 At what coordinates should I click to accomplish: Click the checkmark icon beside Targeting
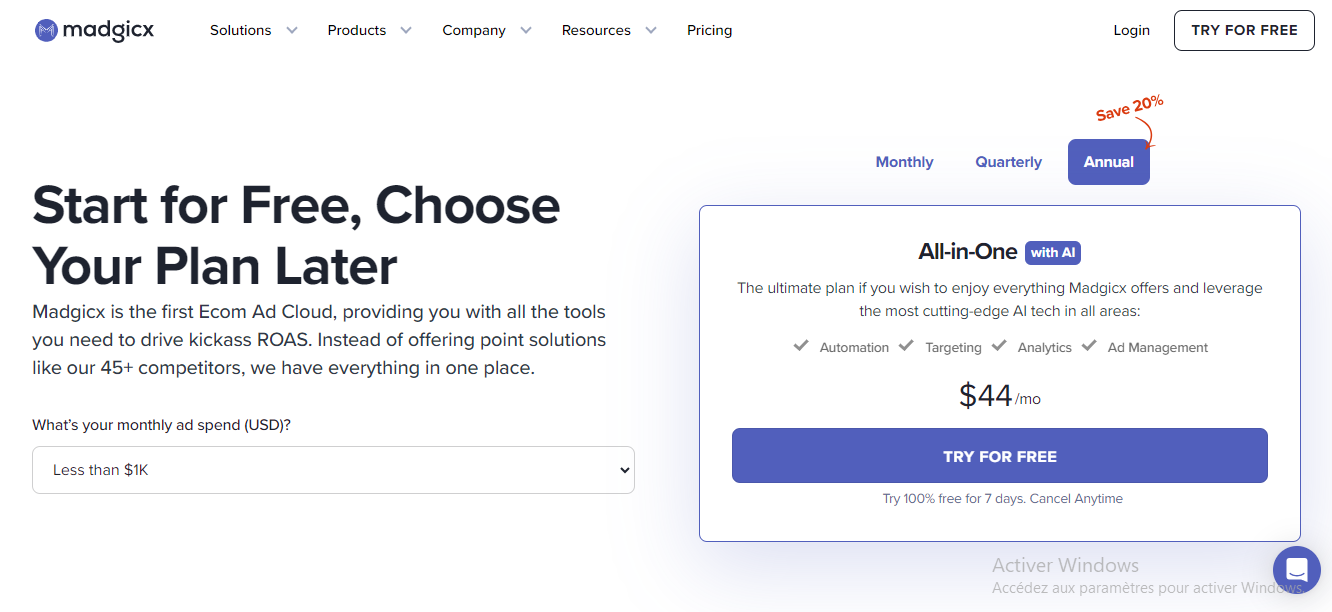tap(906, 346)
